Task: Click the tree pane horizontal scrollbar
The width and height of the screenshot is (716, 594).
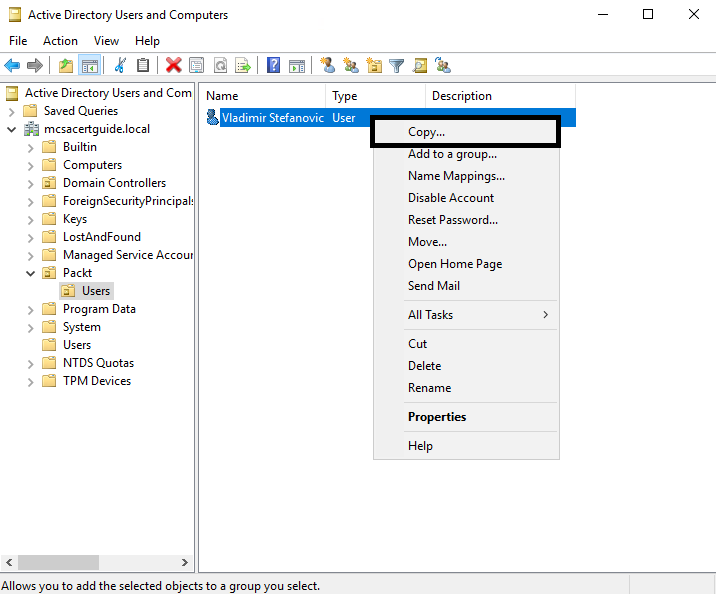Action: click(96, 563)
